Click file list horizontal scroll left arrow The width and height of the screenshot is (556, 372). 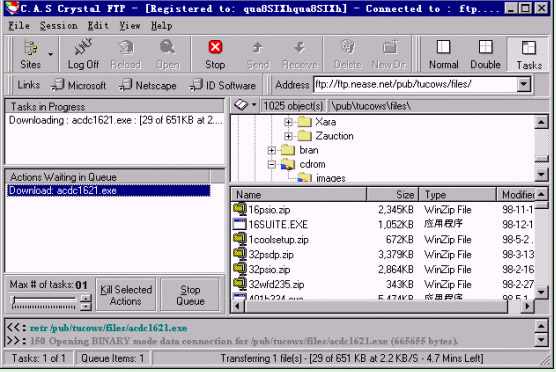coord(238,306)
